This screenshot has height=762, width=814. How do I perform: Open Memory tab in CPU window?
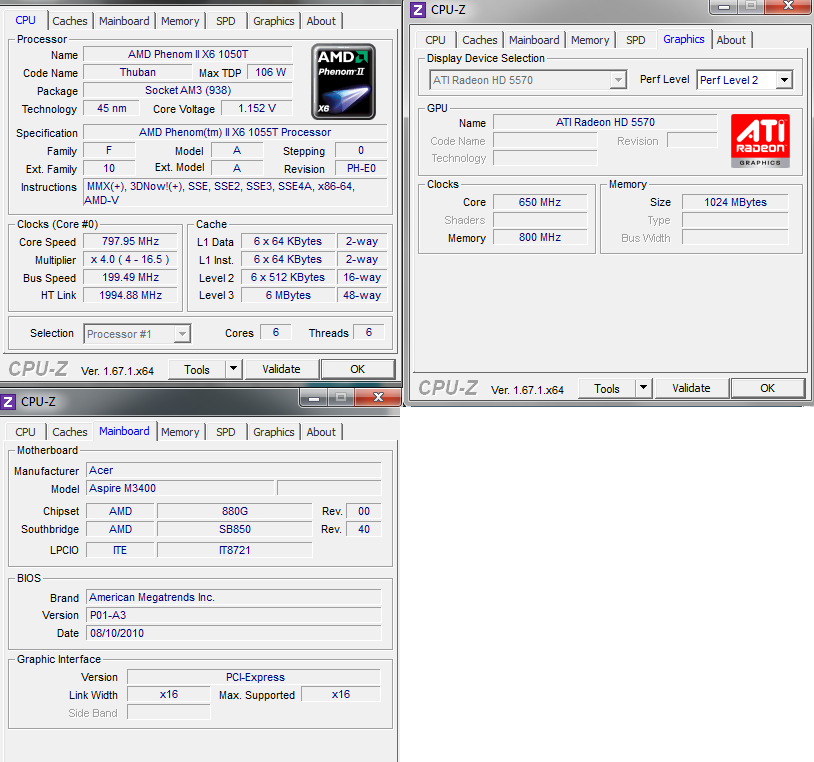point(180,21)
